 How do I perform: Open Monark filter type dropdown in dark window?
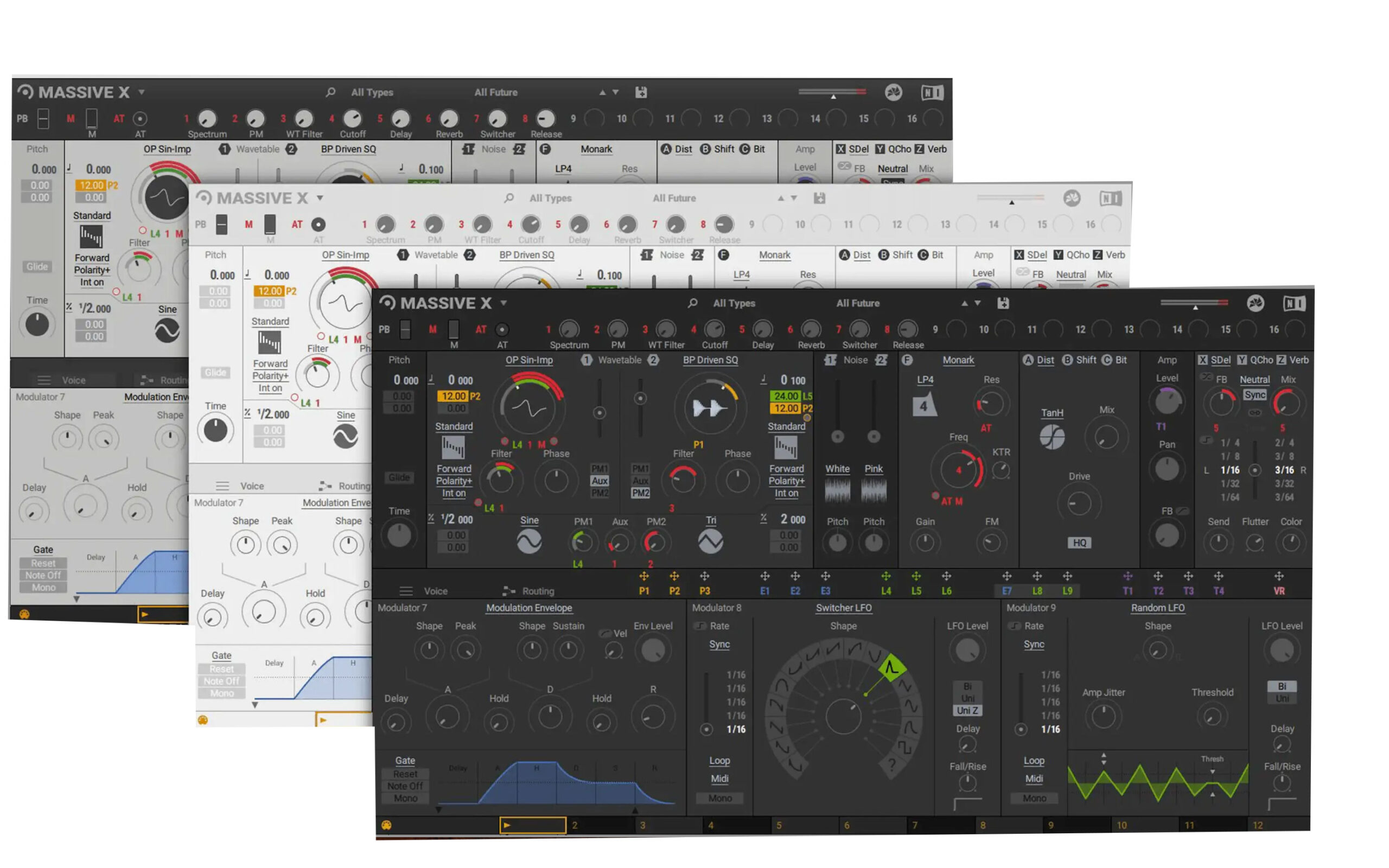958,360
